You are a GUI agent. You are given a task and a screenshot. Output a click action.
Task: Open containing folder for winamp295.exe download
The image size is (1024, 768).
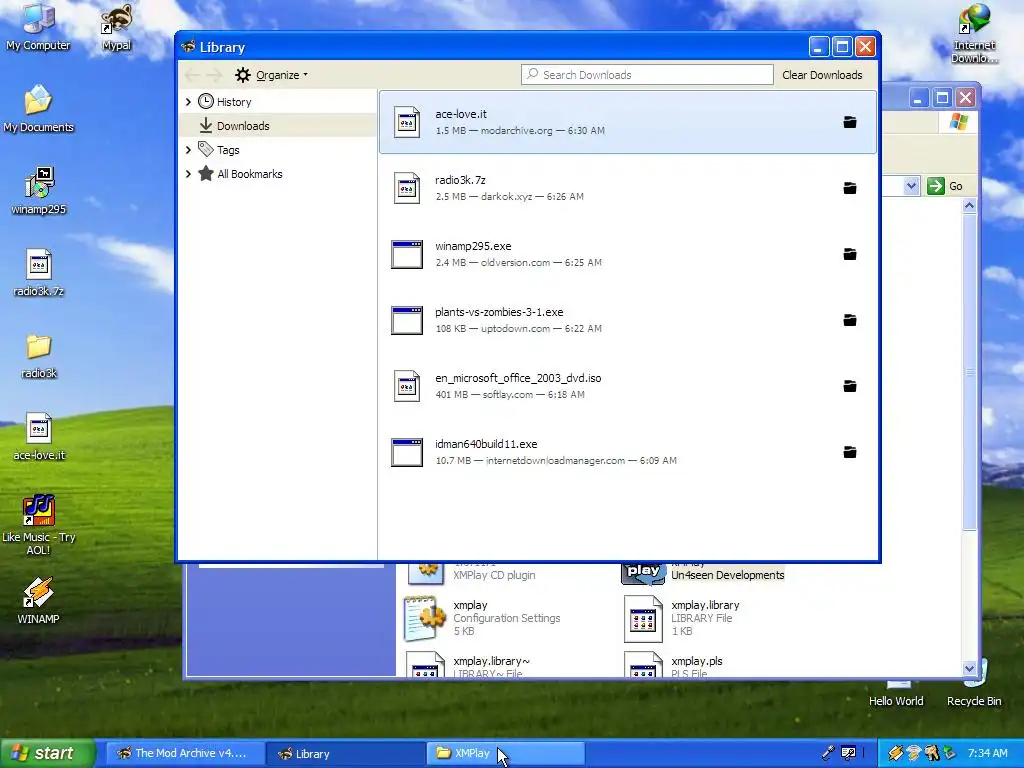[x=849, y=254]
